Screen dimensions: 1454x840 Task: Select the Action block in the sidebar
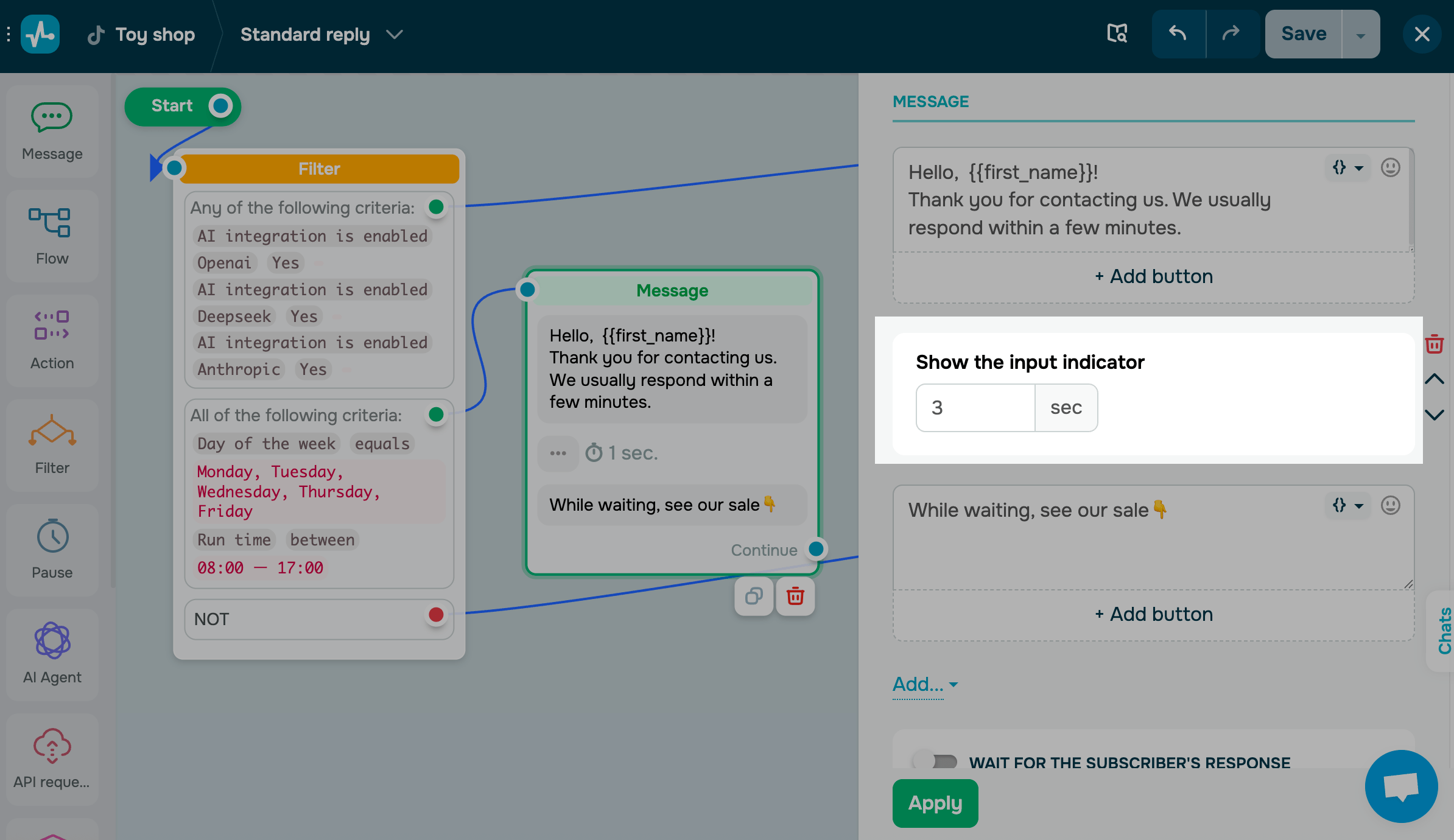[52, 340]
